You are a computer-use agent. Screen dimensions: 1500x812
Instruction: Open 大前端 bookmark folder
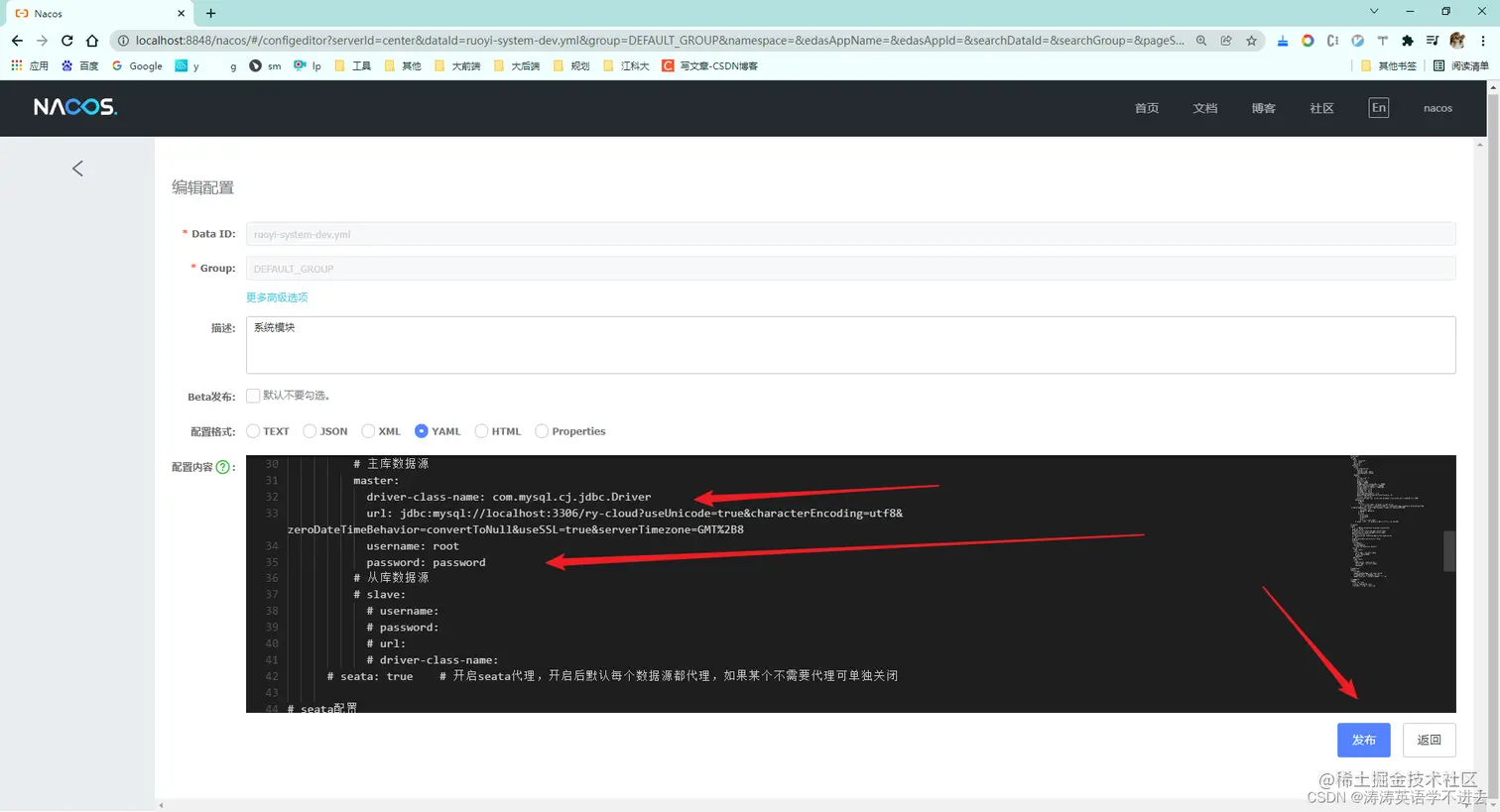point(456,65)
